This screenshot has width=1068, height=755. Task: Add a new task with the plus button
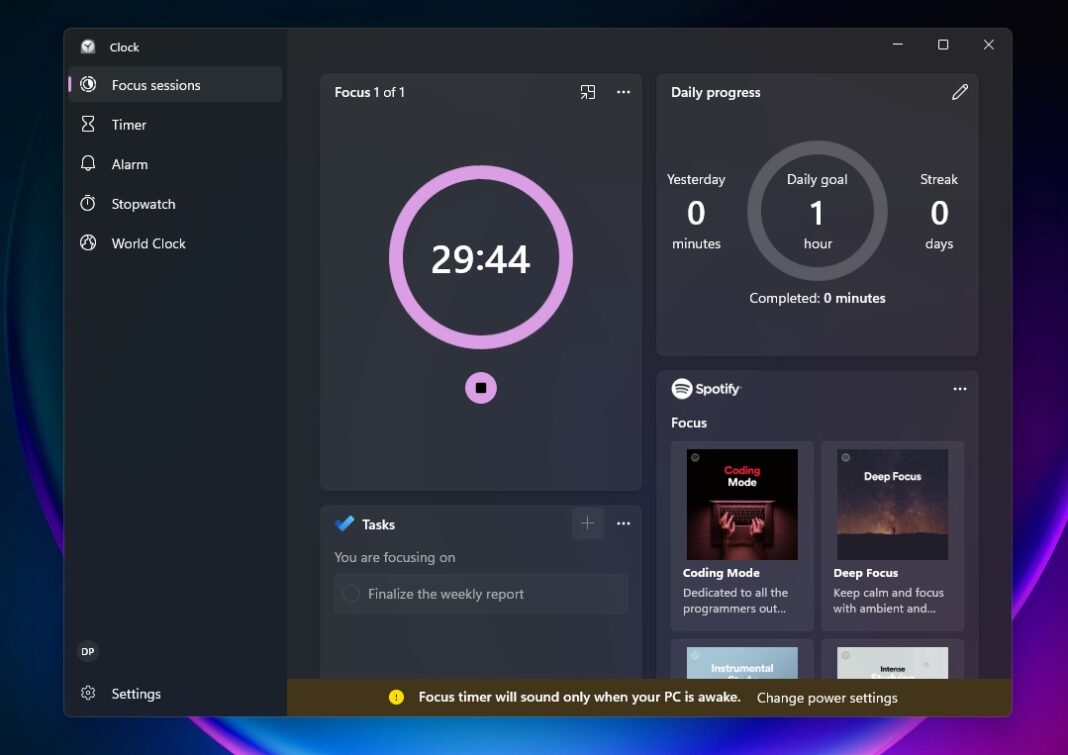588,523
